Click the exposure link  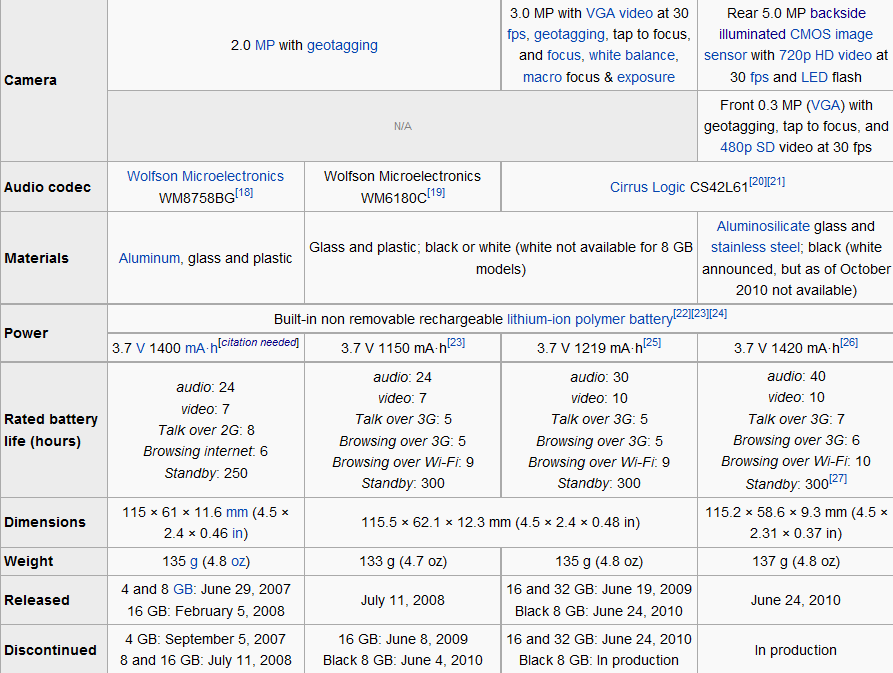click(646, 77)
